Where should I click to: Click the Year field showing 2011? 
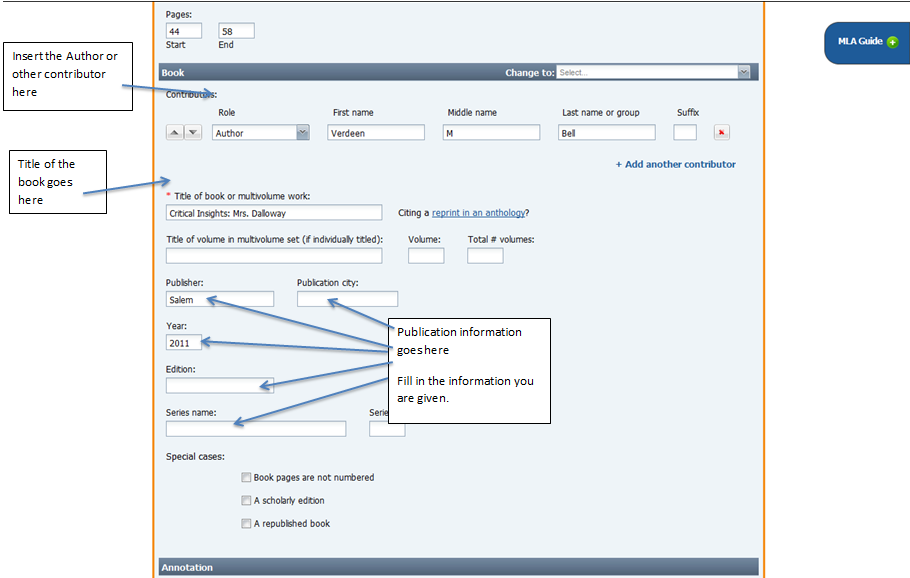[x=184, y=342]
